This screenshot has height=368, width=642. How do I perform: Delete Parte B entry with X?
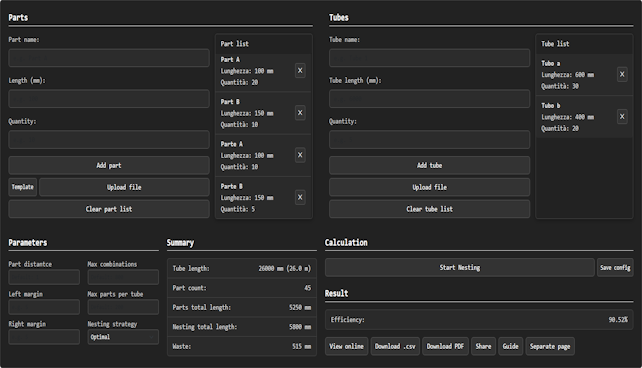point(300,197)
